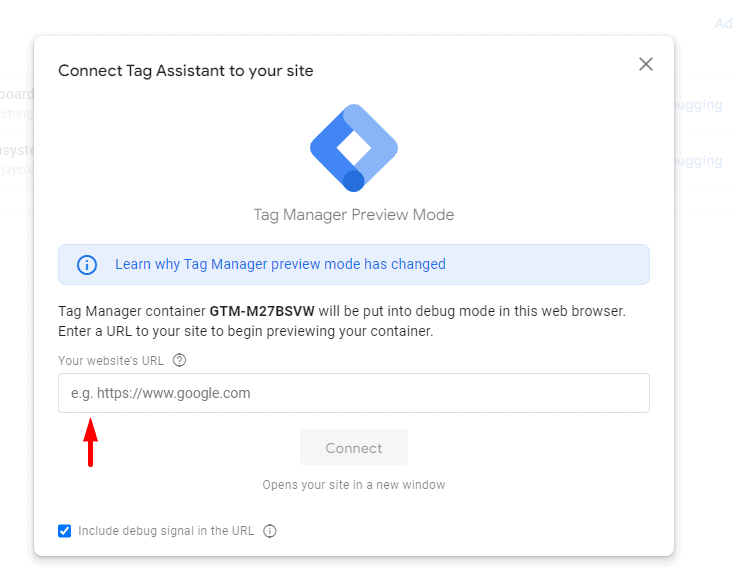The height and width of the screenshot is (579, 733).
Task: Click help icon beside Your website's URL
Action: 179,360
